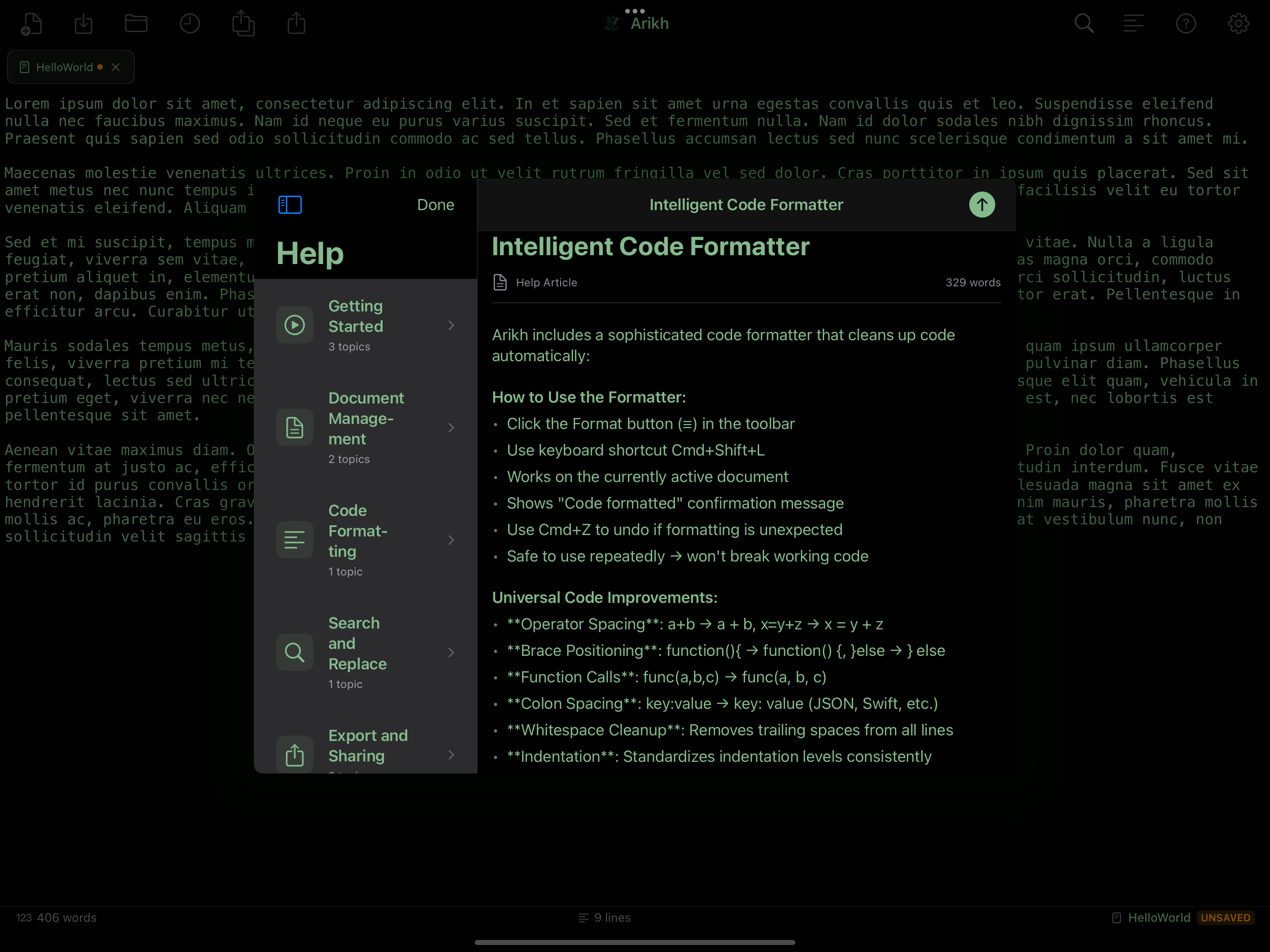Click the home indicator bar at the bottom

tap(635, 942)
